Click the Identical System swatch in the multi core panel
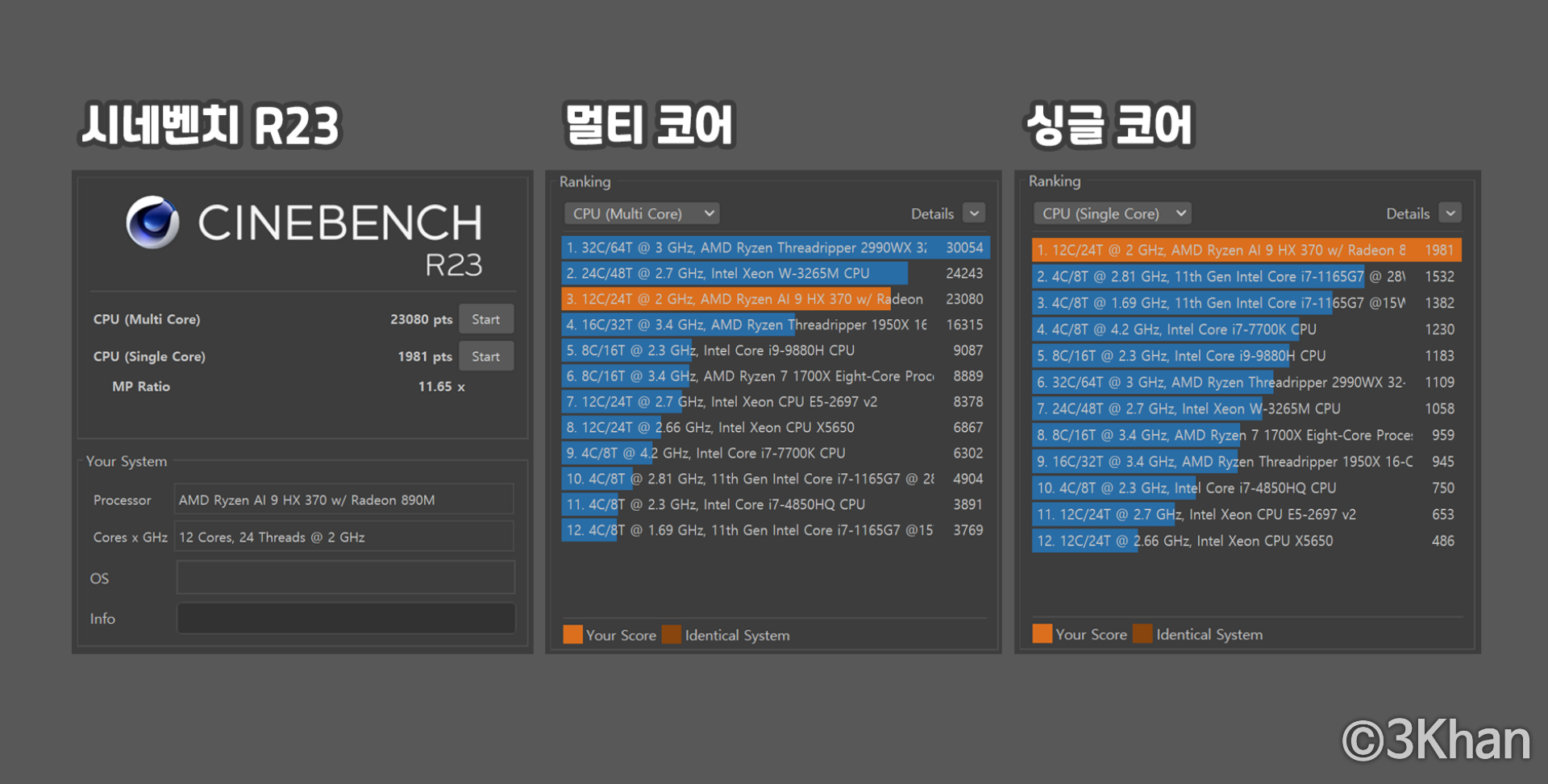Image resolution: width=1548 pixels, height=784 pixels. (672, 635)
